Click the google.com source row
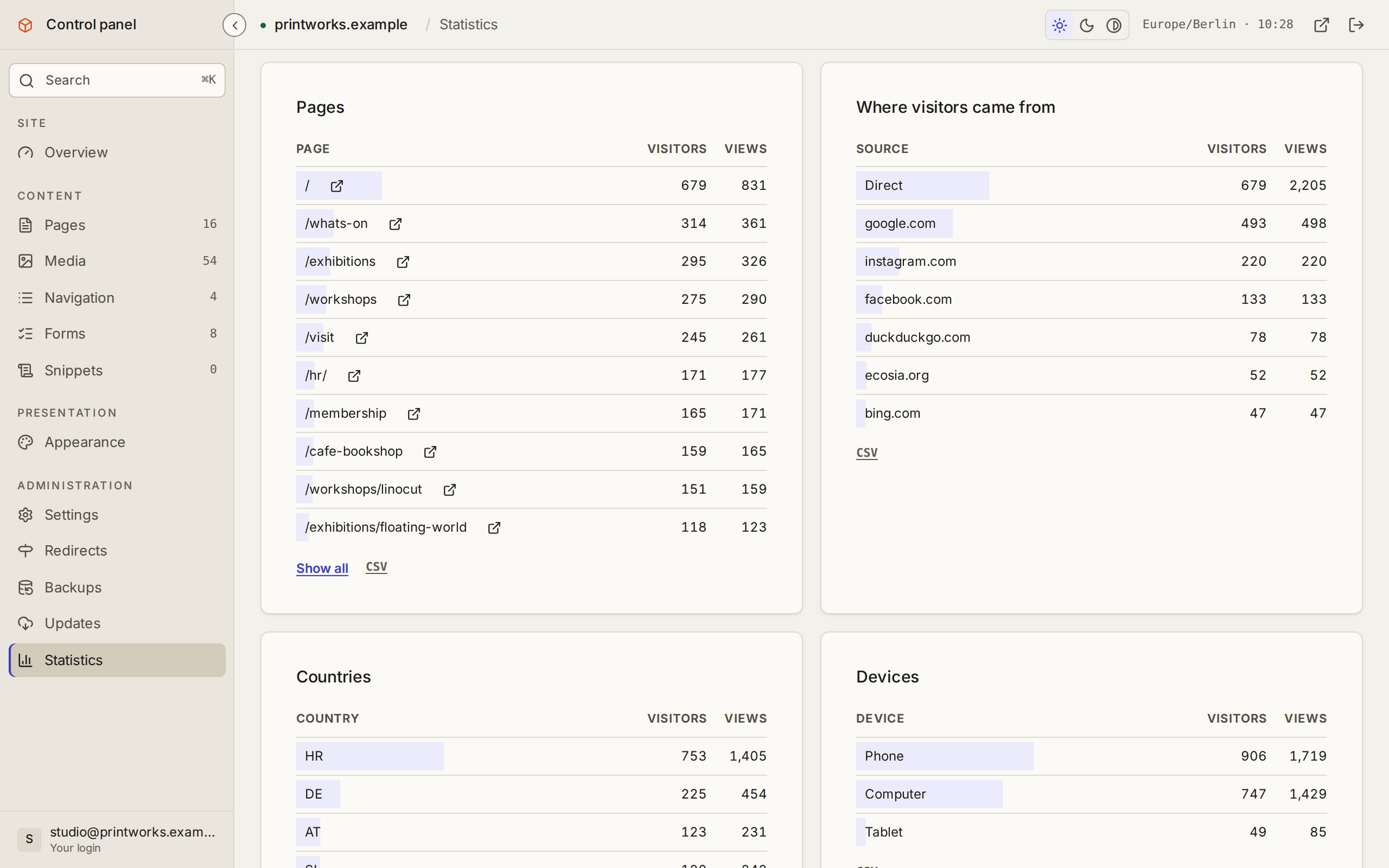 point(1091,223)
